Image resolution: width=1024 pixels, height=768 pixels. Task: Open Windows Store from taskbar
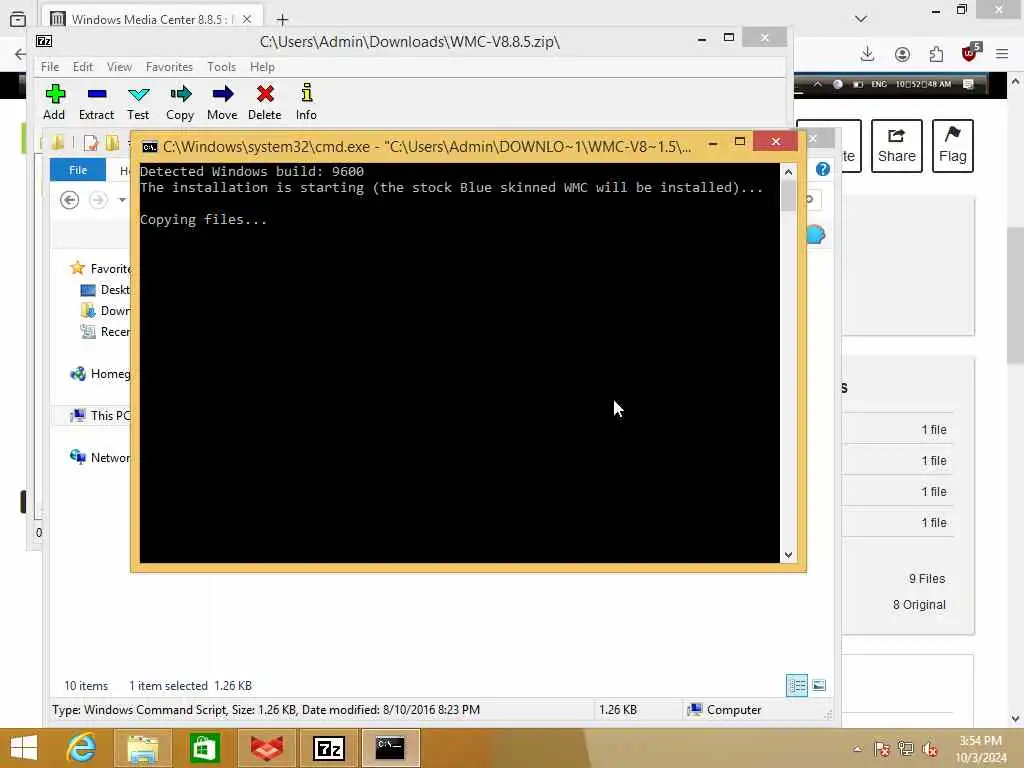pos(204,748)
